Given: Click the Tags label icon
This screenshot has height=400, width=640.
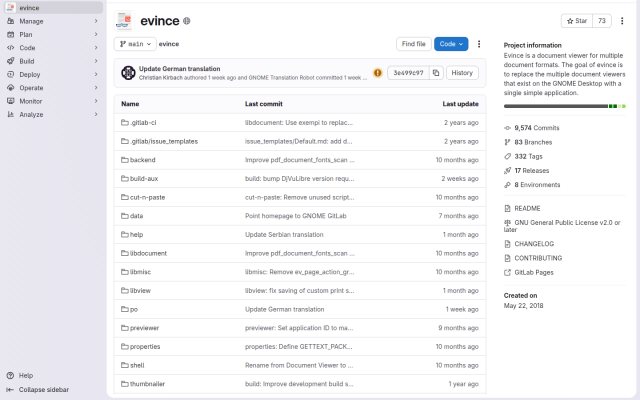Looking at the screenshot, I should point(507,156).
